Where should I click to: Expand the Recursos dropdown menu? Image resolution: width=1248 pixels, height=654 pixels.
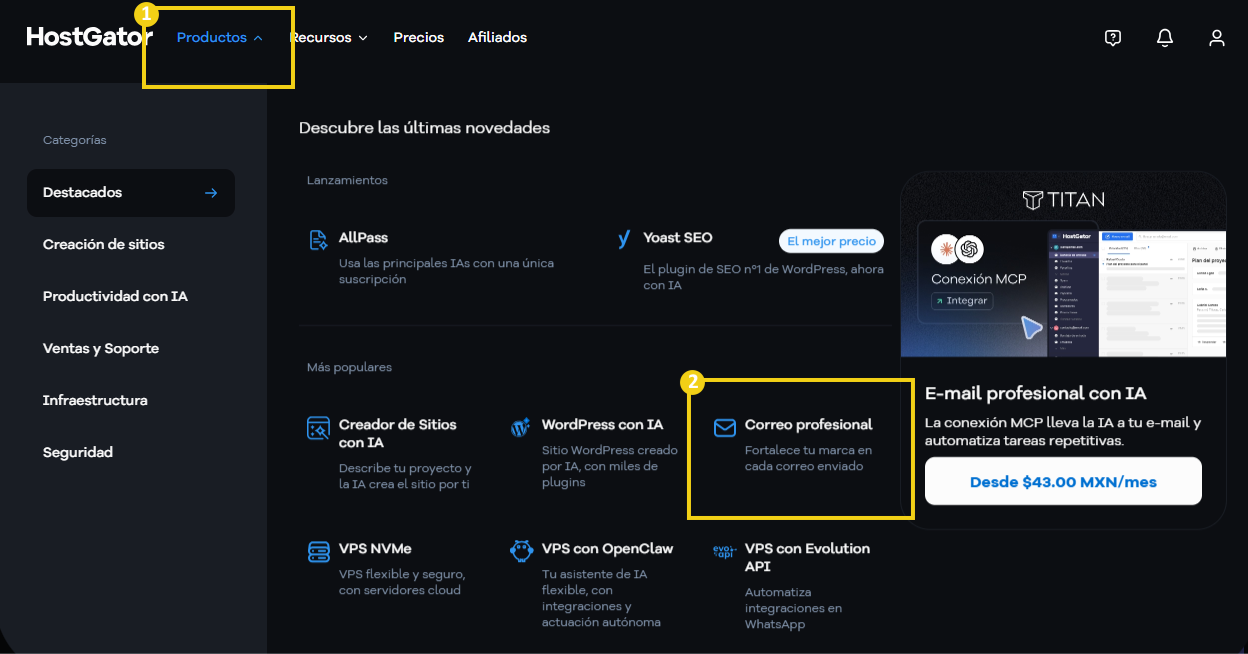click(x=329, y=38)
